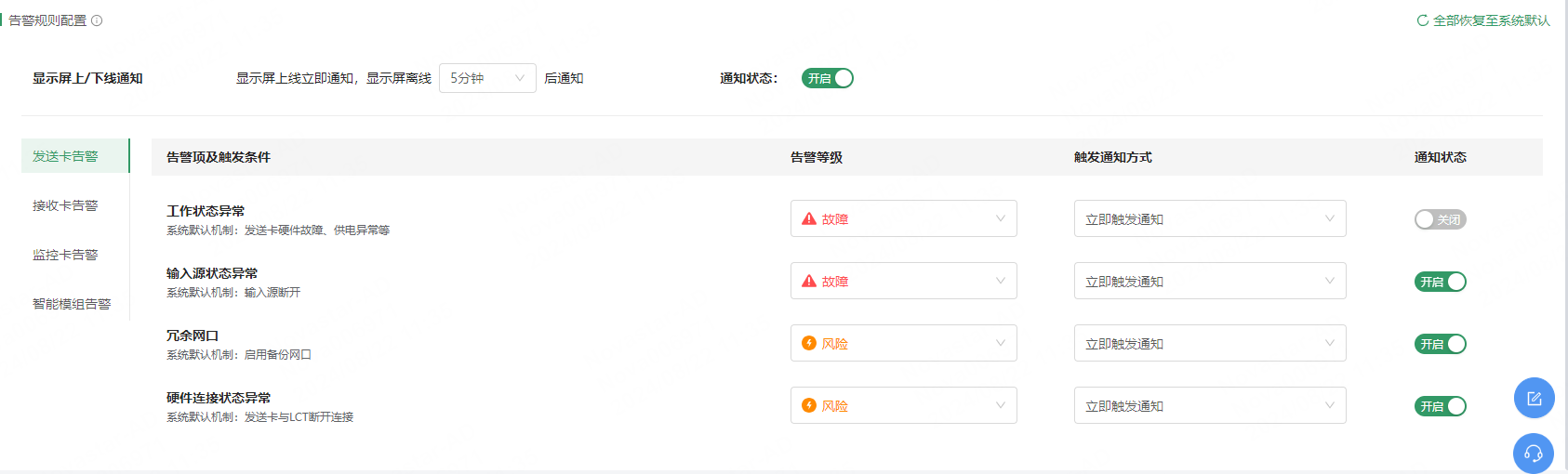The height and width of the screenshot is (474, 1568).
Task: Click the refresh icon for 全部恢复至系统默认
Action: tap(1423, 20)
